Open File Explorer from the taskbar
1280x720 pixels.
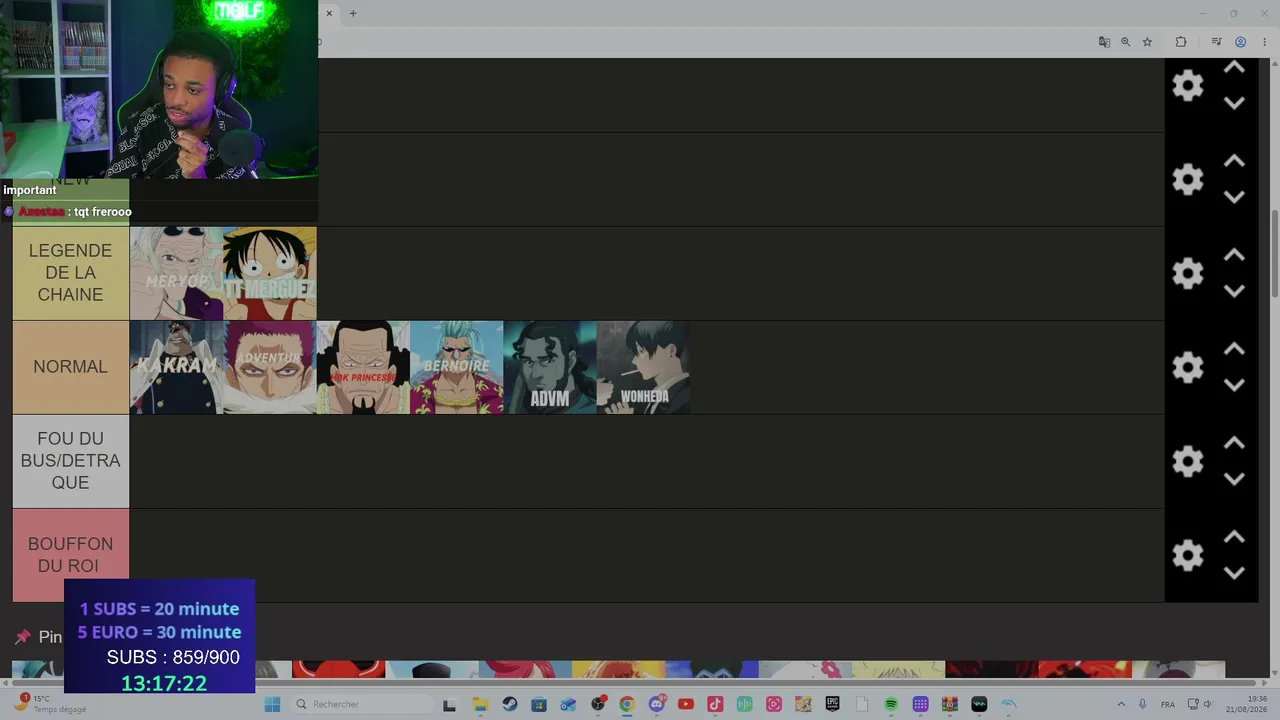click(480, 704)
